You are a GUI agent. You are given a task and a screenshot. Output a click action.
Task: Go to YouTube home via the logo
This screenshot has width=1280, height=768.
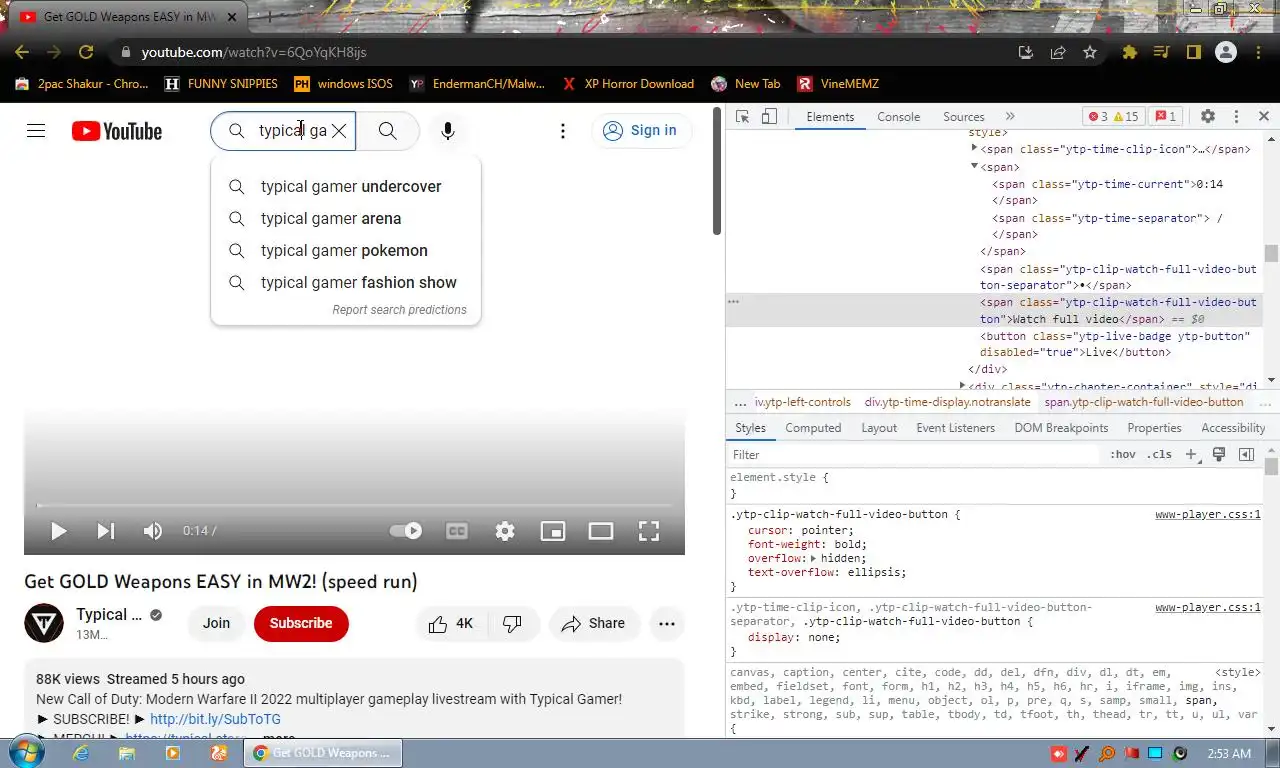[117, 131]
